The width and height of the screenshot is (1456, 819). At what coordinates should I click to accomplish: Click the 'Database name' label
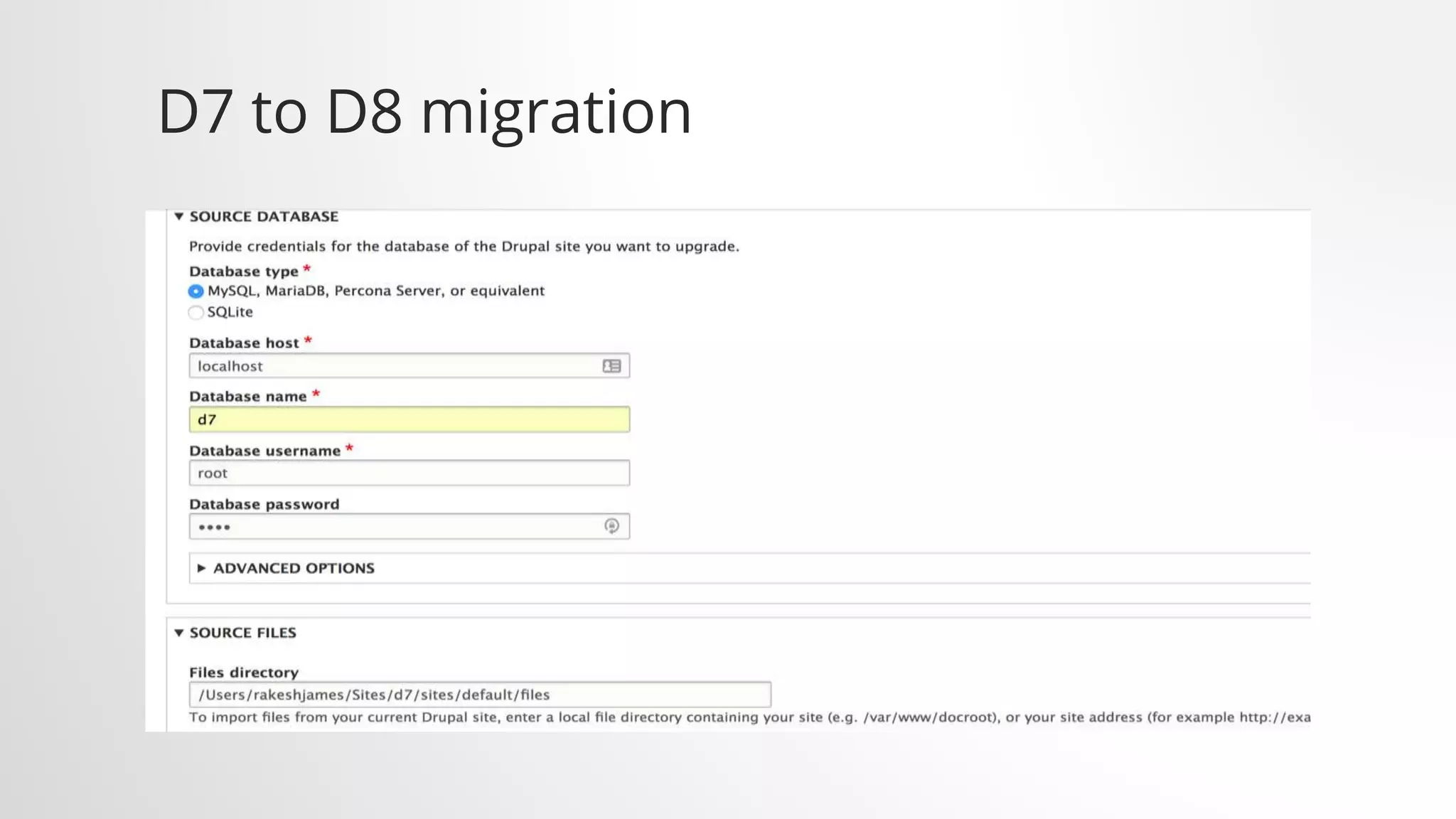(x=247, y=397)
